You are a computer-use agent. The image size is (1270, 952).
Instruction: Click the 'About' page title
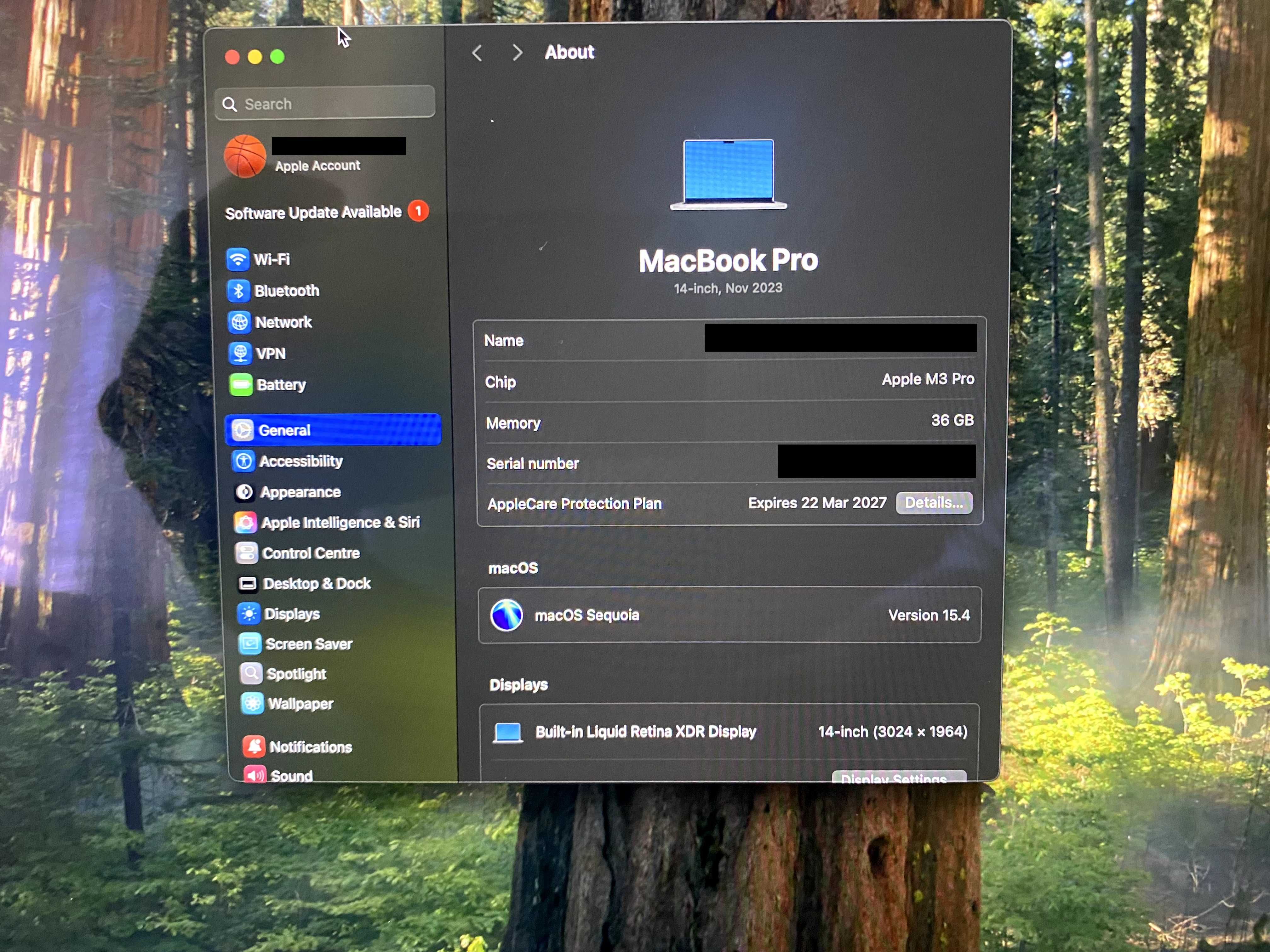point(569,52)
